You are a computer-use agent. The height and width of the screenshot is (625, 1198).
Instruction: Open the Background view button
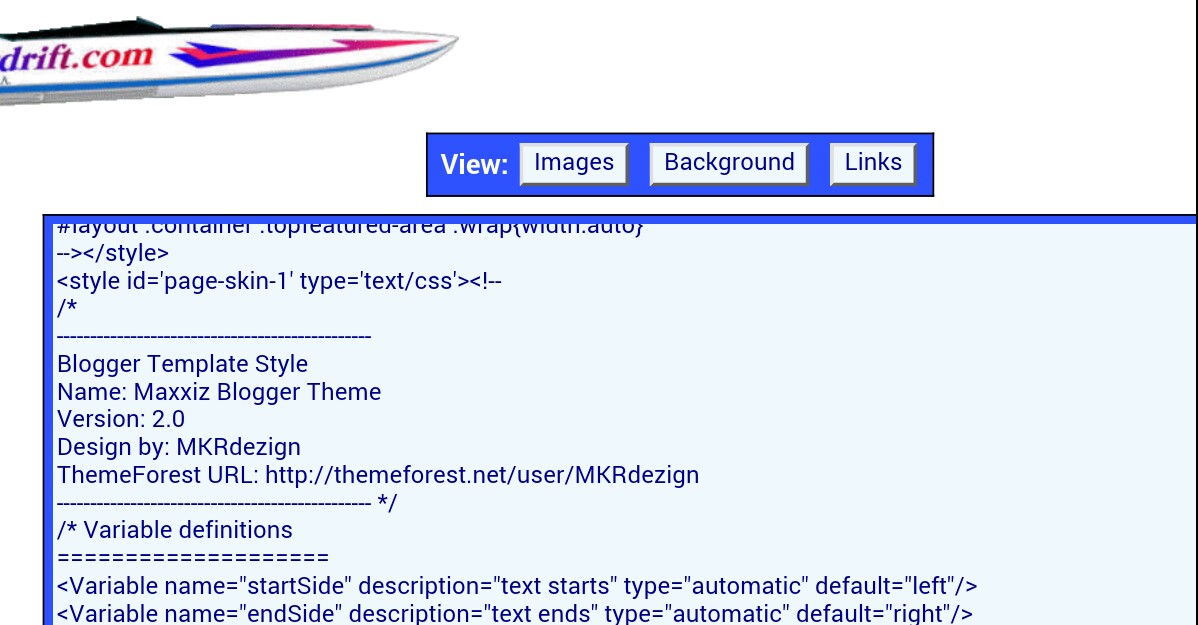pyautogui.click(x=729, y=164)
